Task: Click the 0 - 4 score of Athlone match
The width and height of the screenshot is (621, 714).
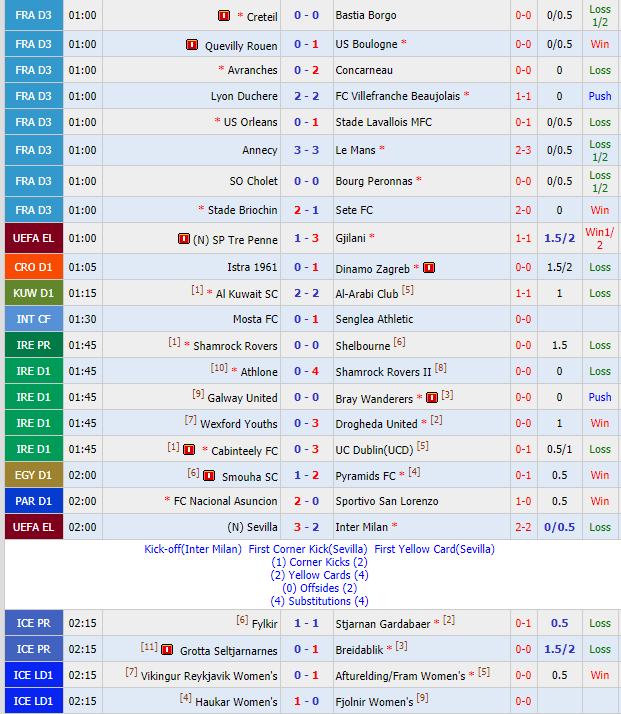Action: pos(306,371)
